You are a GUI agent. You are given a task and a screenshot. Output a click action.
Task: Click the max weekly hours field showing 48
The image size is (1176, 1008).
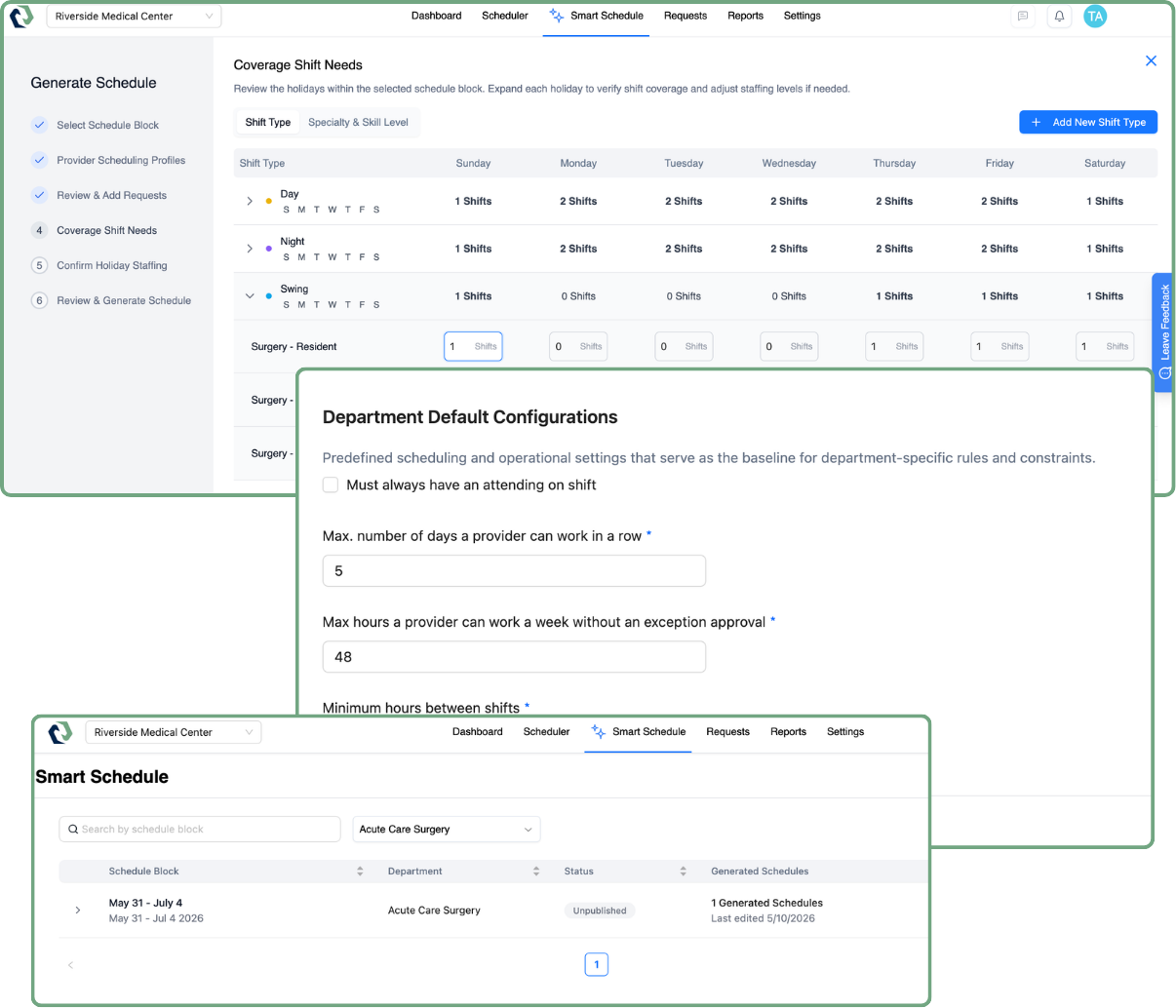pyautogui.click(x=514, y=657)
